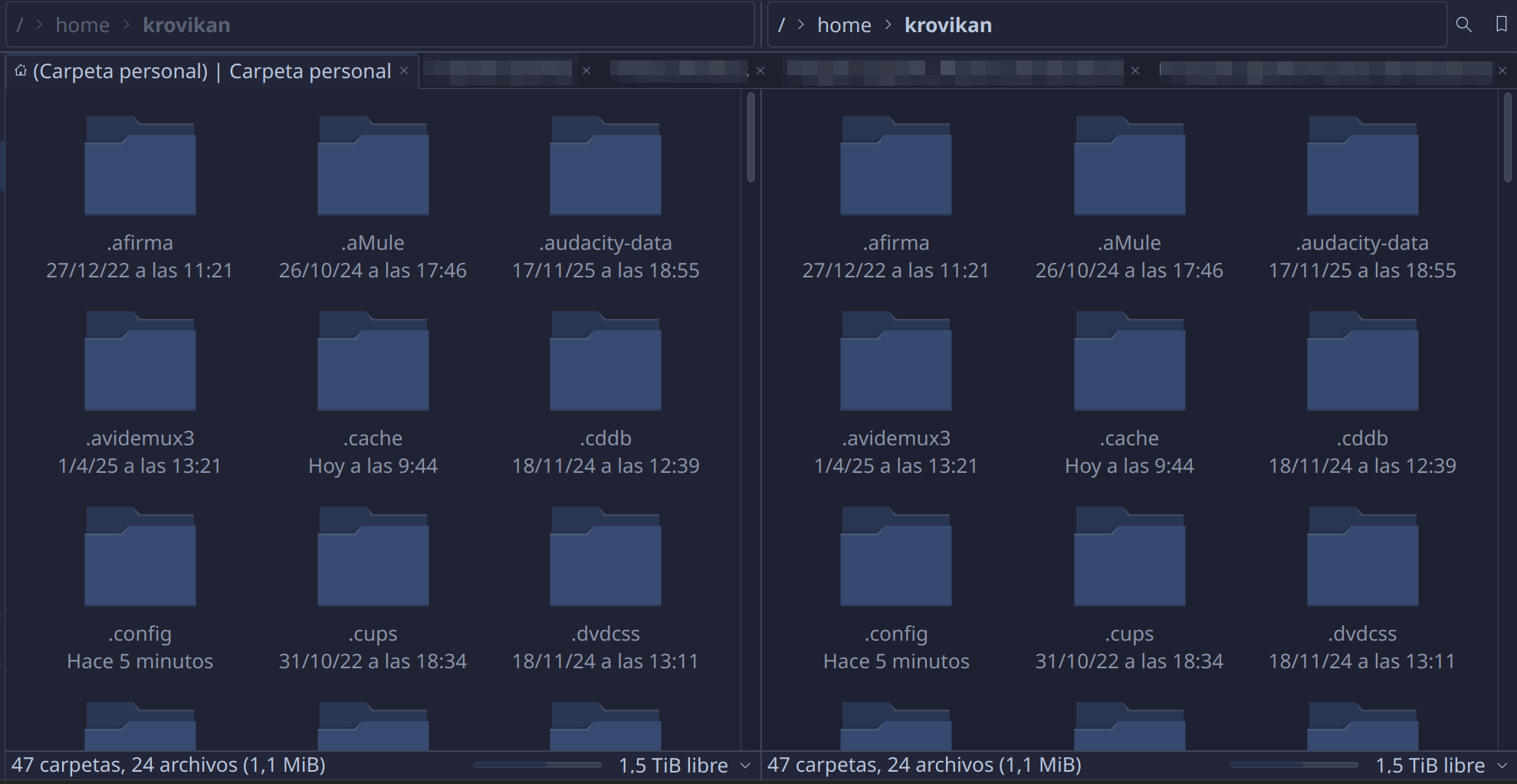The height and width of the screenshot is (784, 1517).
Task: Click chevron after home in right breadcrumb
Action: click(x=888, y=25)
